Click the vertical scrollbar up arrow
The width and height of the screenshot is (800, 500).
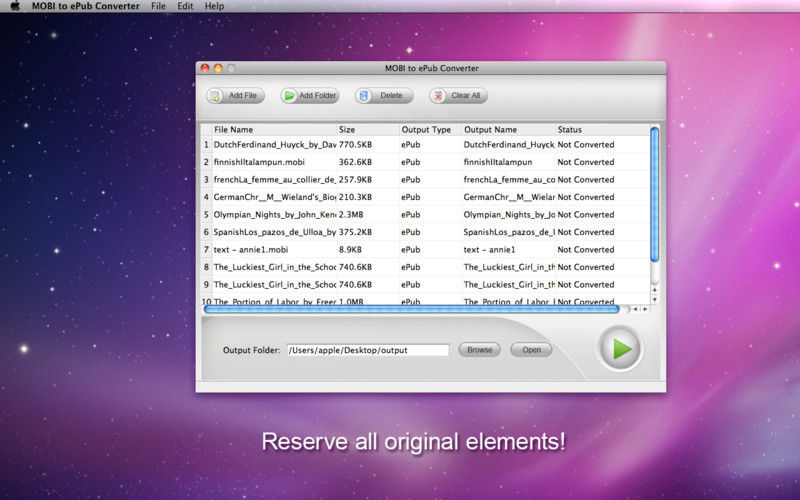point(655,290)
